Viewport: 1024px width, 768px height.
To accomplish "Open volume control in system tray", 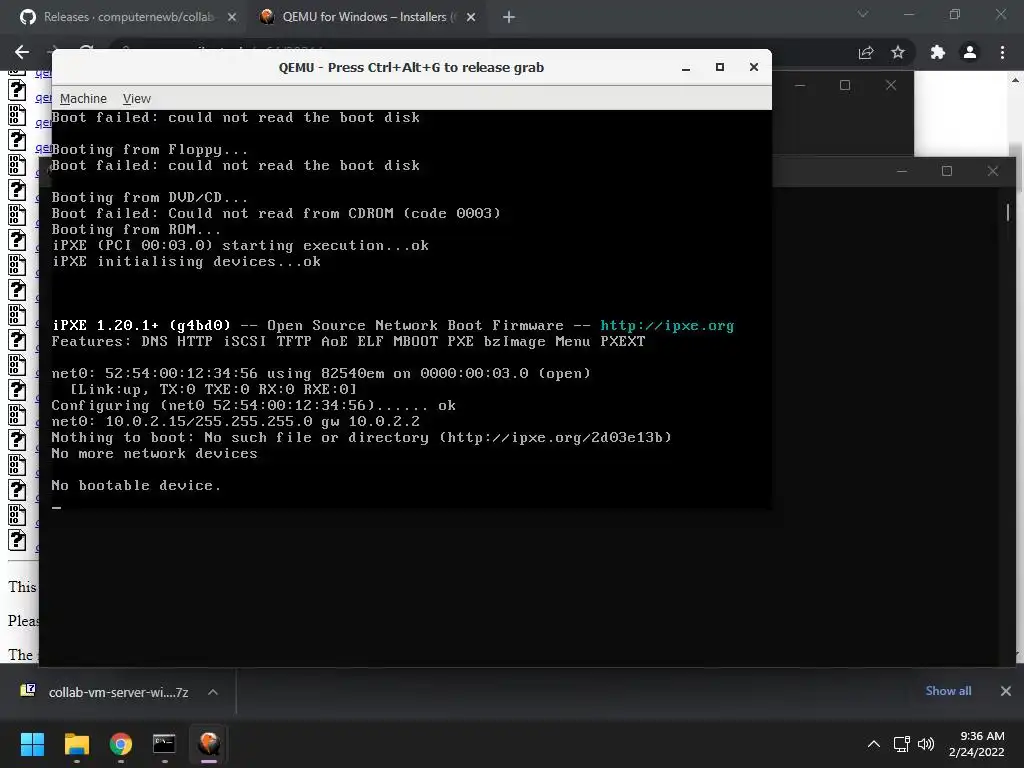I will point(926,744).
